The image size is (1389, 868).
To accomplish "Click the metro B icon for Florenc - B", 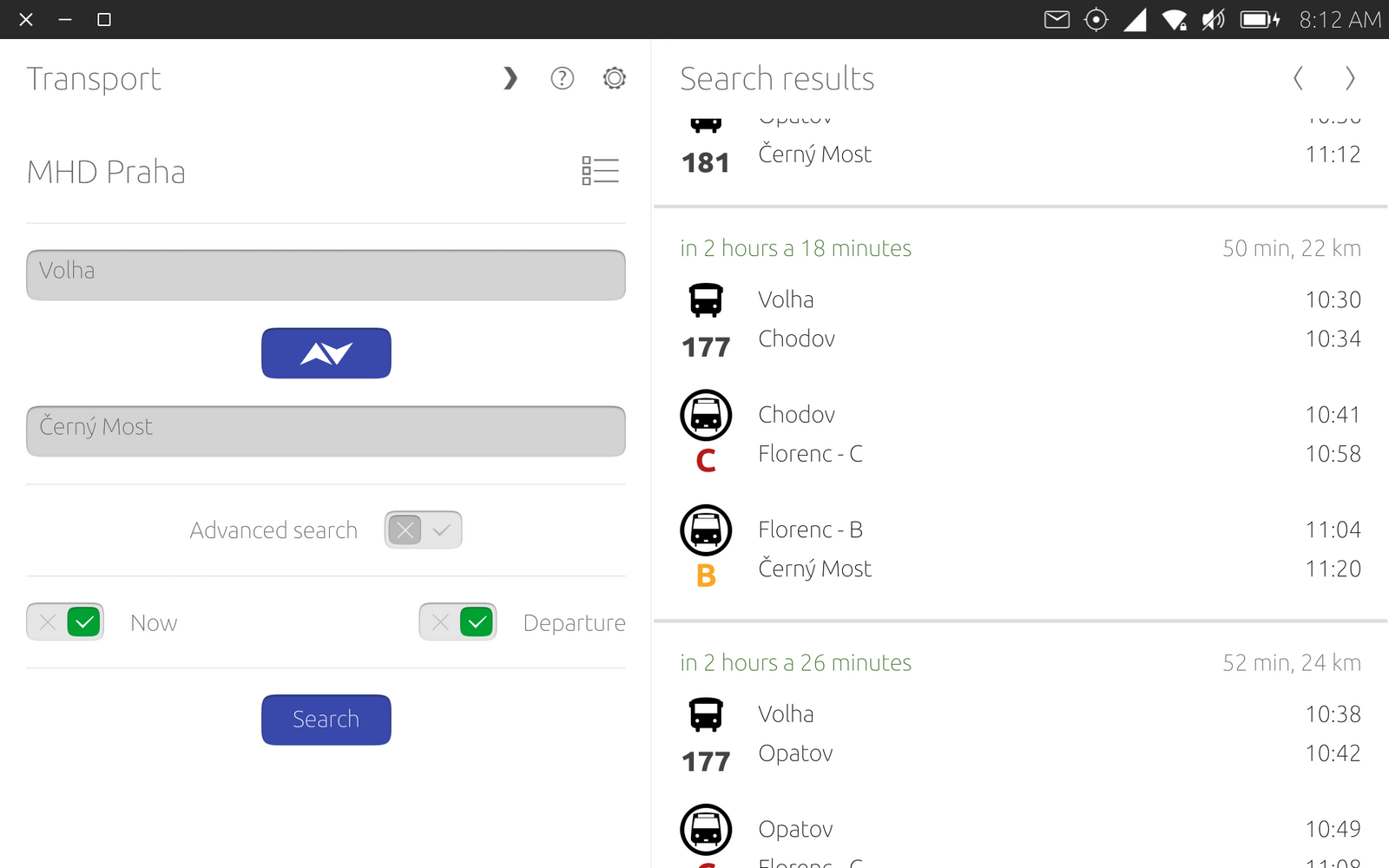I will tap(706, 530).
